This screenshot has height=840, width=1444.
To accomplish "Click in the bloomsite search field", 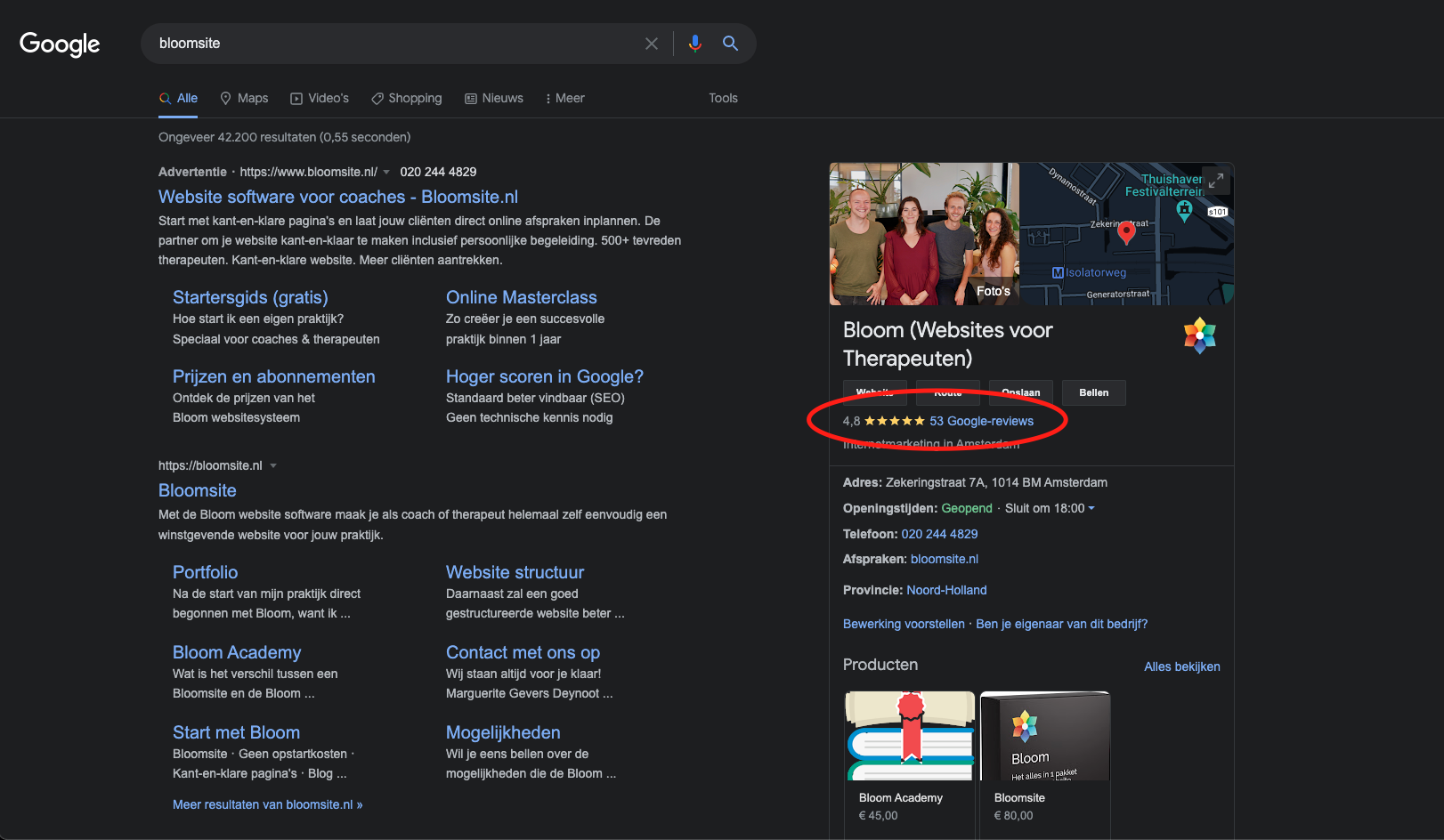I will pos(392,44).
